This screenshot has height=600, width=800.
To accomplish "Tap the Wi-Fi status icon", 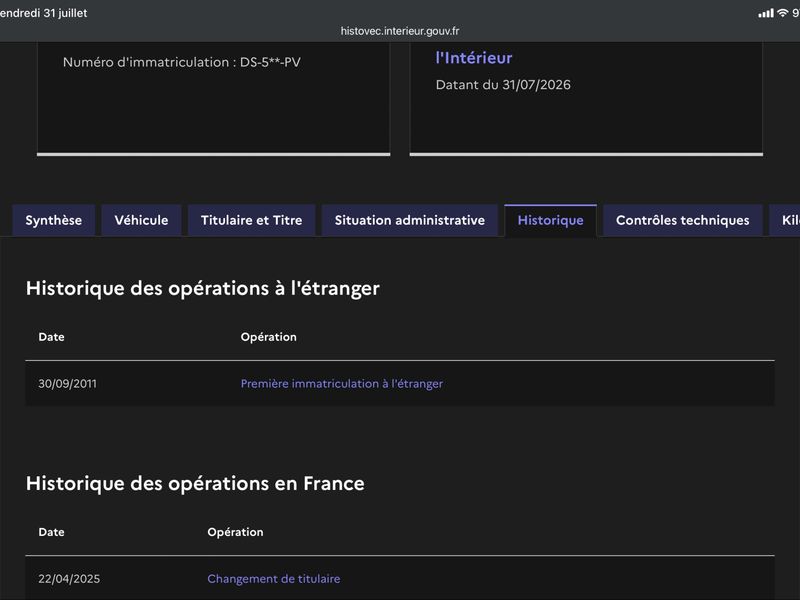I will pos(783,13).
